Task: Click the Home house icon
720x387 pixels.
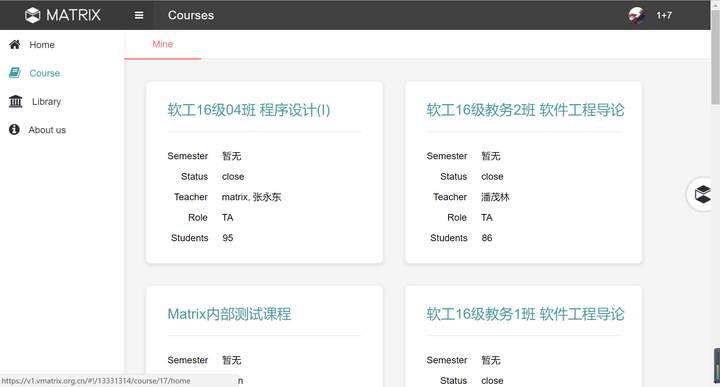Action: (15, 45)
